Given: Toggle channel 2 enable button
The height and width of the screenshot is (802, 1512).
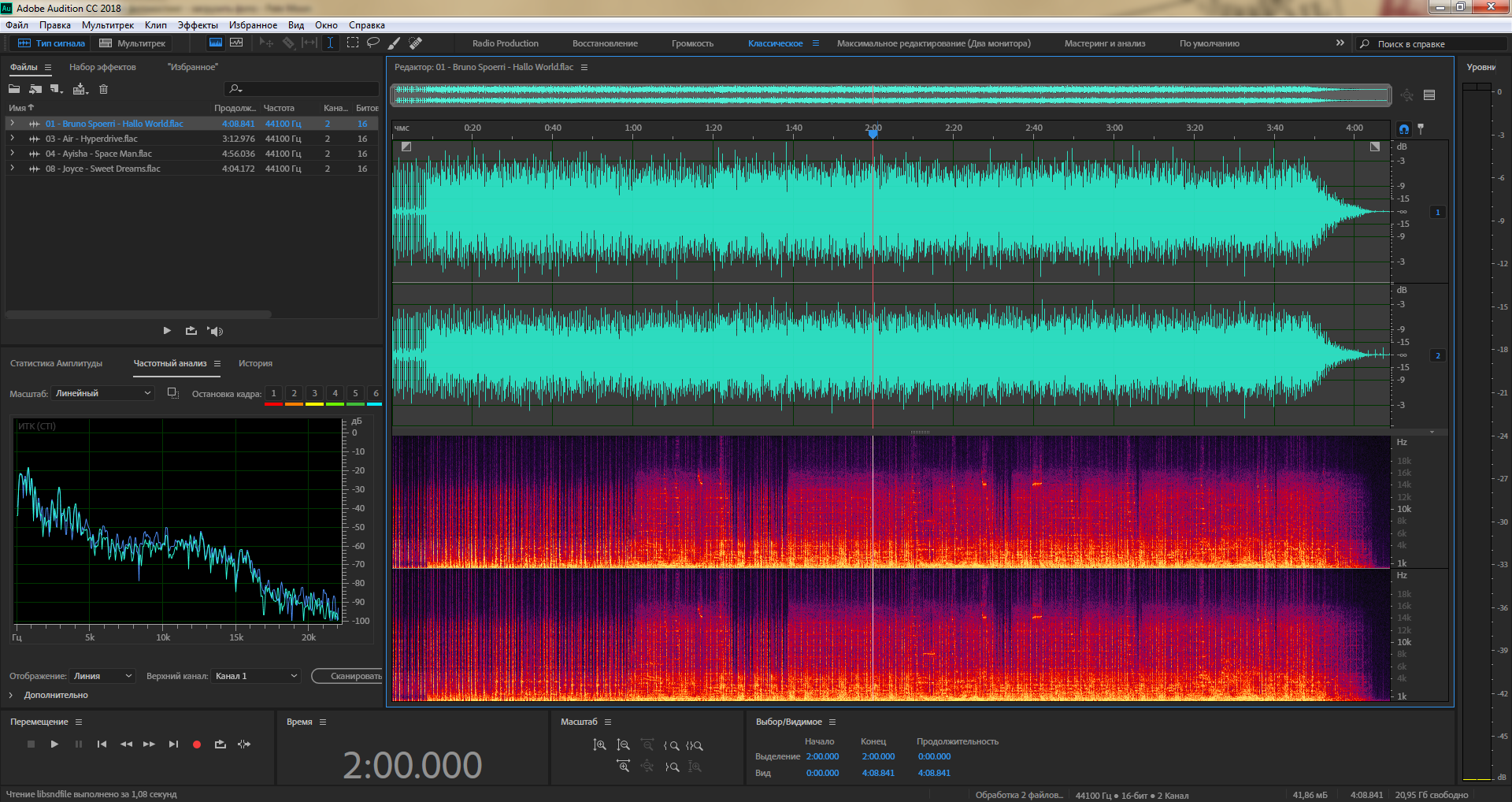Looking at the screenshot, I should tap(1438, 355).
